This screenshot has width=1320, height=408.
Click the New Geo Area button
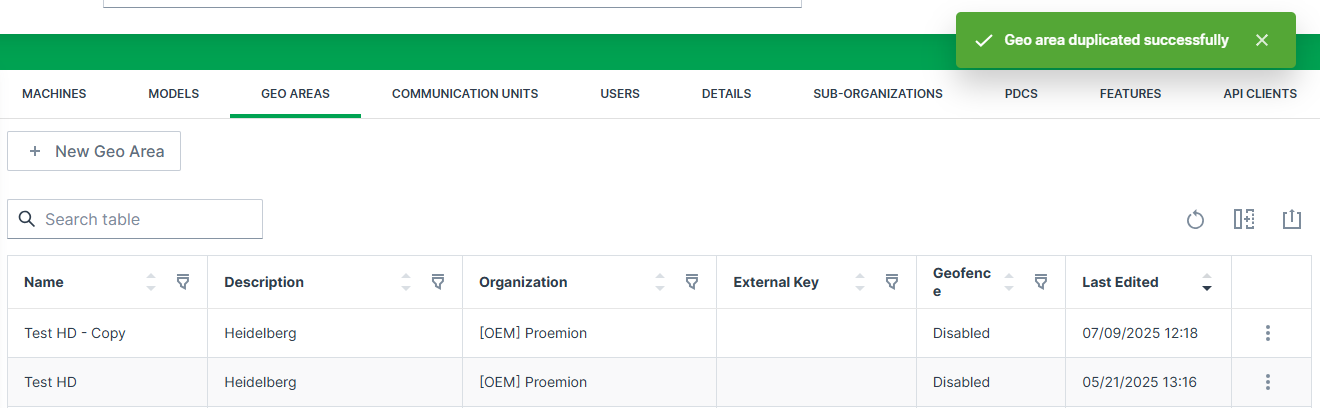pyautogui.click(x=94, y=151)
